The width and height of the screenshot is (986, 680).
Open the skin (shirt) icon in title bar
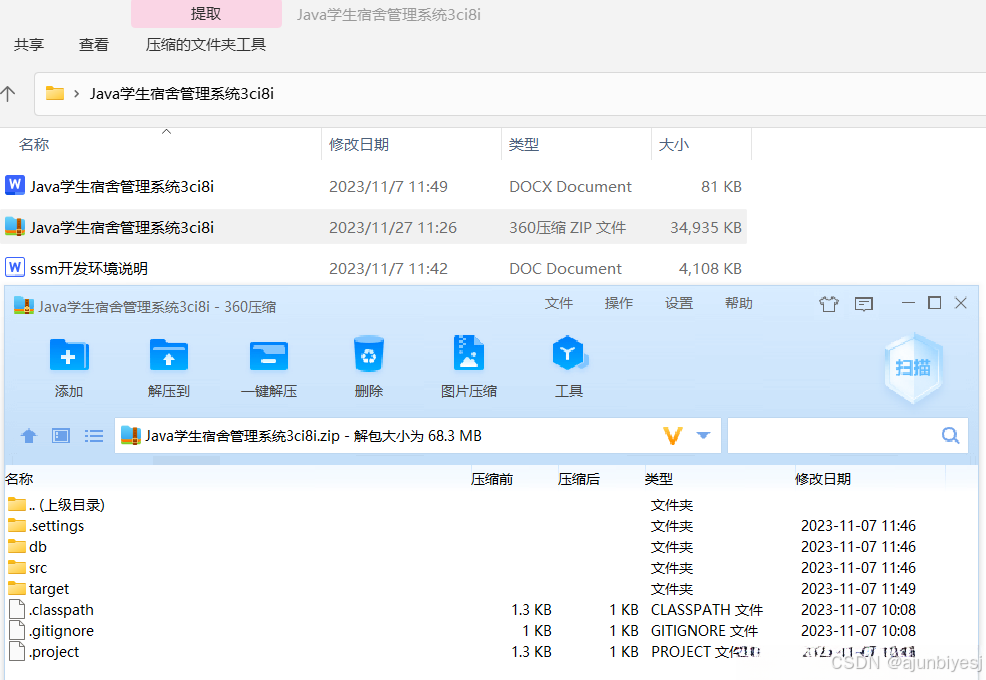tap(829, 304)
